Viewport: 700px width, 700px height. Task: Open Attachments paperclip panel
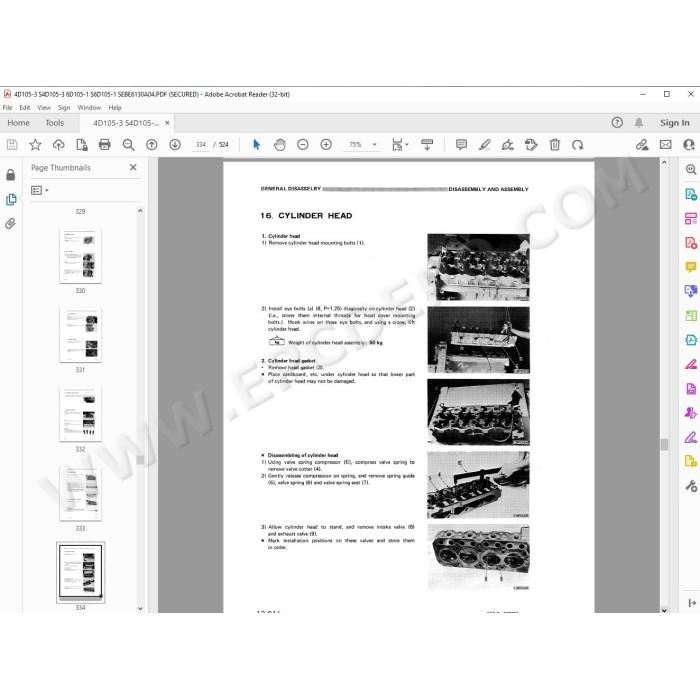[x=11, y=223]
